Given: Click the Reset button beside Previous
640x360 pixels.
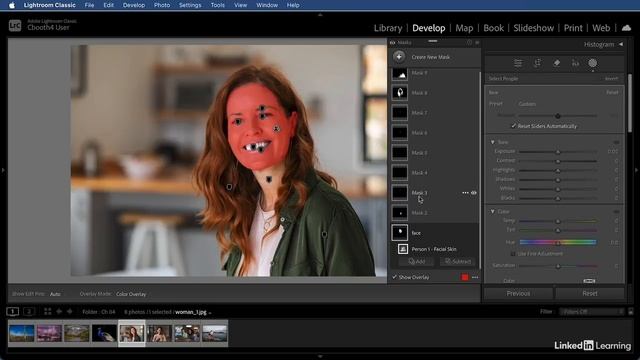Looking at the screenshot, I should point(590,293).
